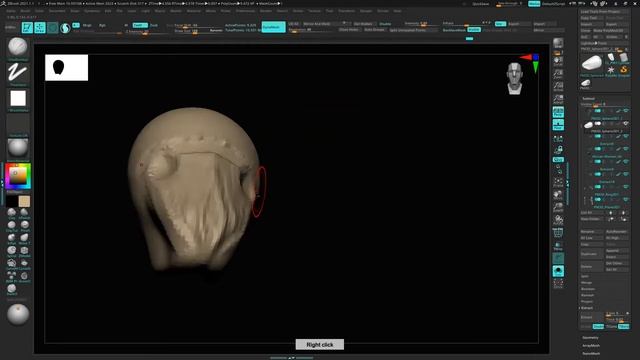Activate Draw mode button
640x360 pixels.
(40, 28)
